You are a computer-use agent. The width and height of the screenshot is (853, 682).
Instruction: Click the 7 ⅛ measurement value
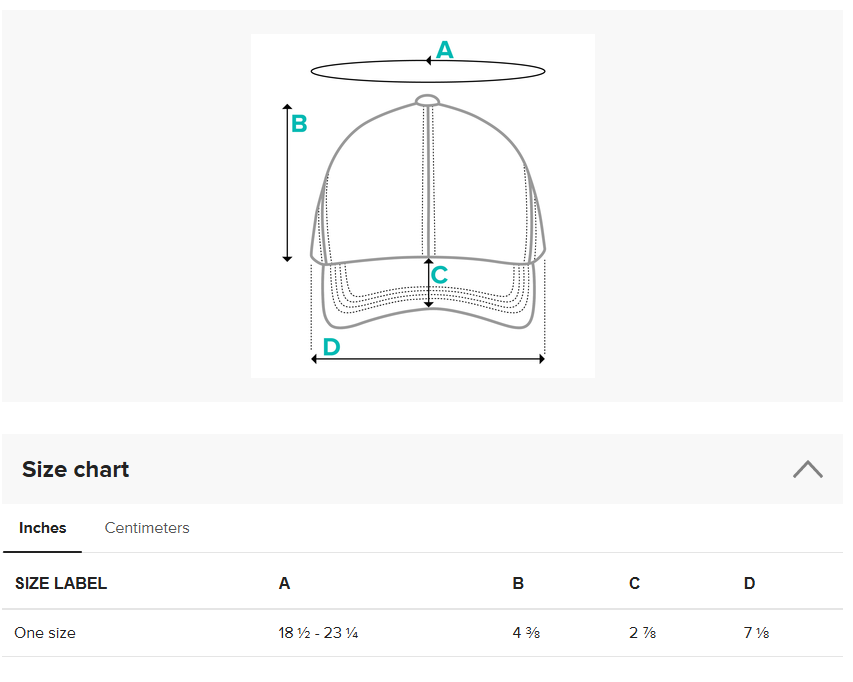[x=756, y=633]
